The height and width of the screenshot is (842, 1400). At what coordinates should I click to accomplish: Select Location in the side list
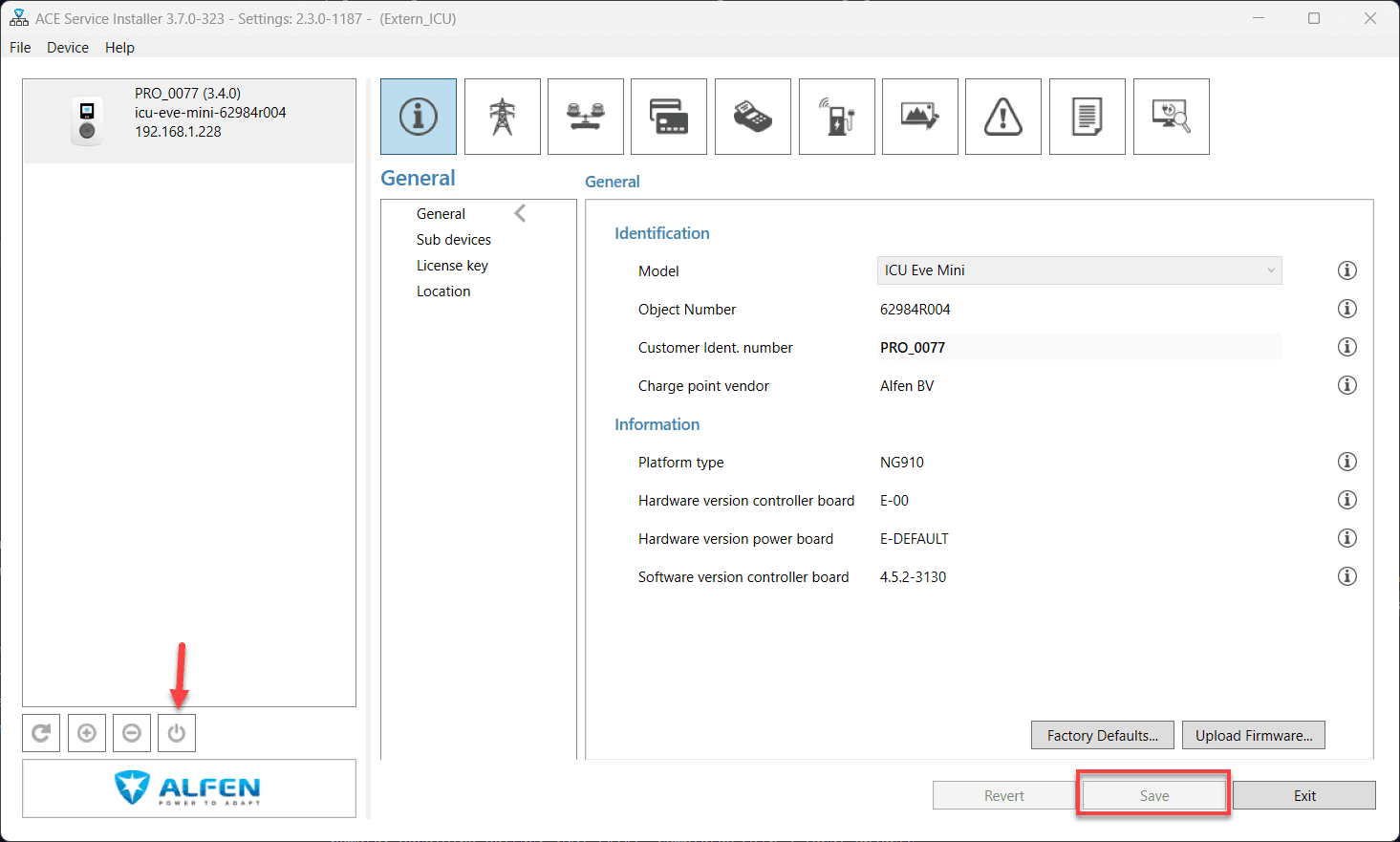click(x=443, y=291)
